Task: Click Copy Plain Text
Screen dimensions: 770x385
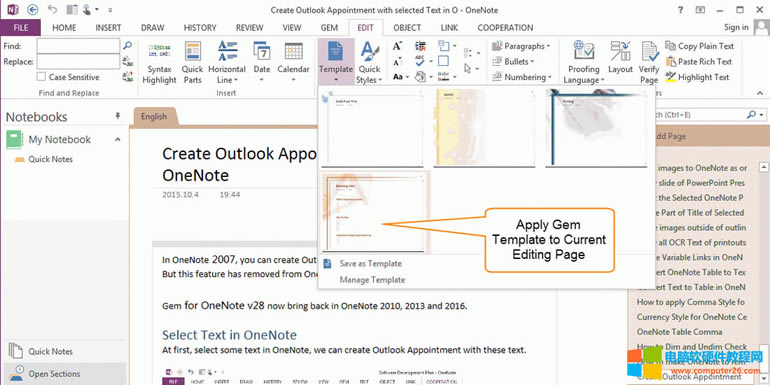Action: 700,46
